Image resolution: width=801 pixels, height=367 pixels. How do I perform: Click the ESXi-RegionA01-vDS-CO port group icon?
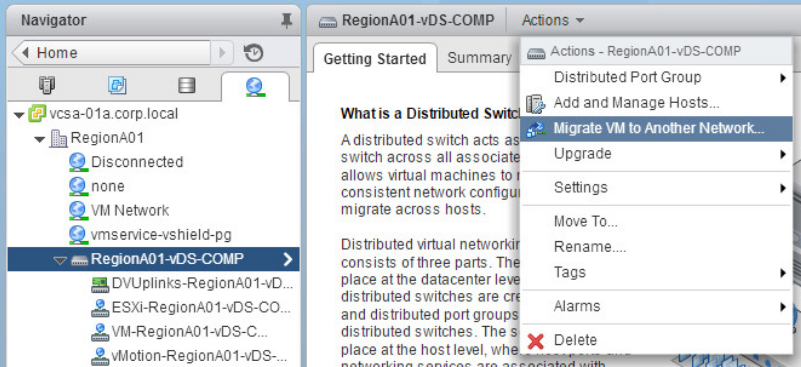[100, 308]
